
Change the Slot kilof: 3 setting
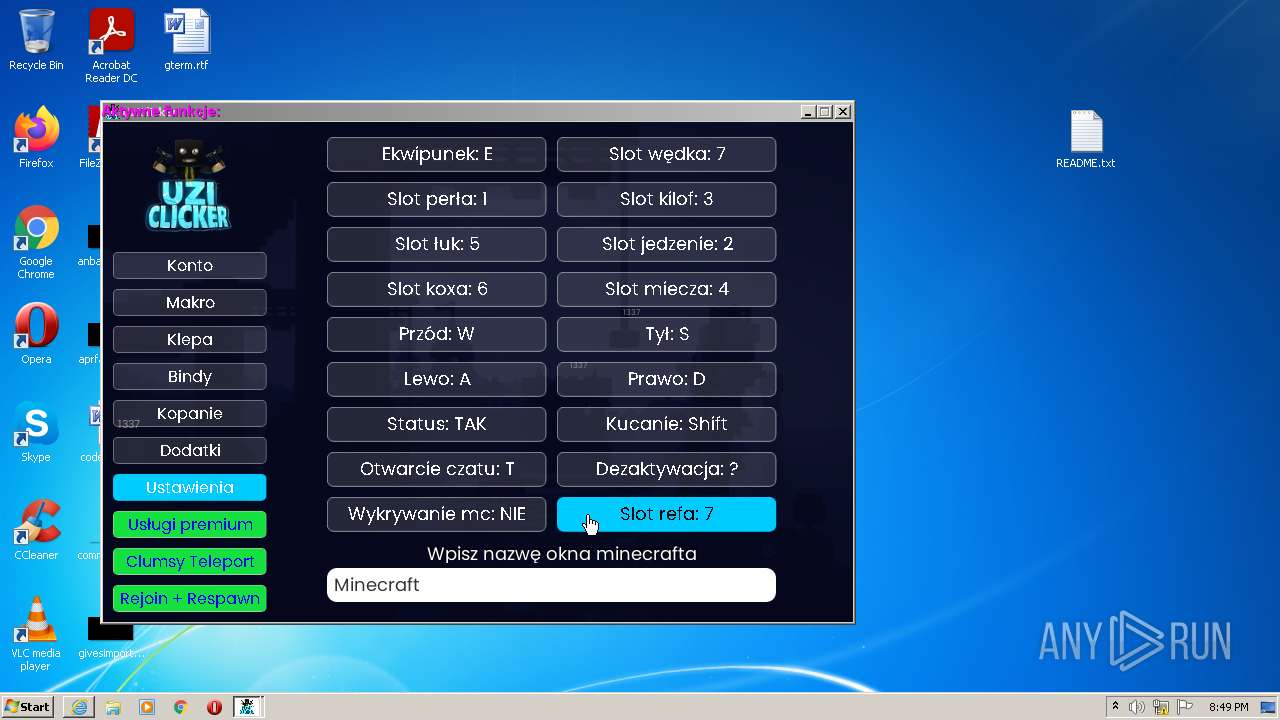pyautogui.click(x=667, y=199)
